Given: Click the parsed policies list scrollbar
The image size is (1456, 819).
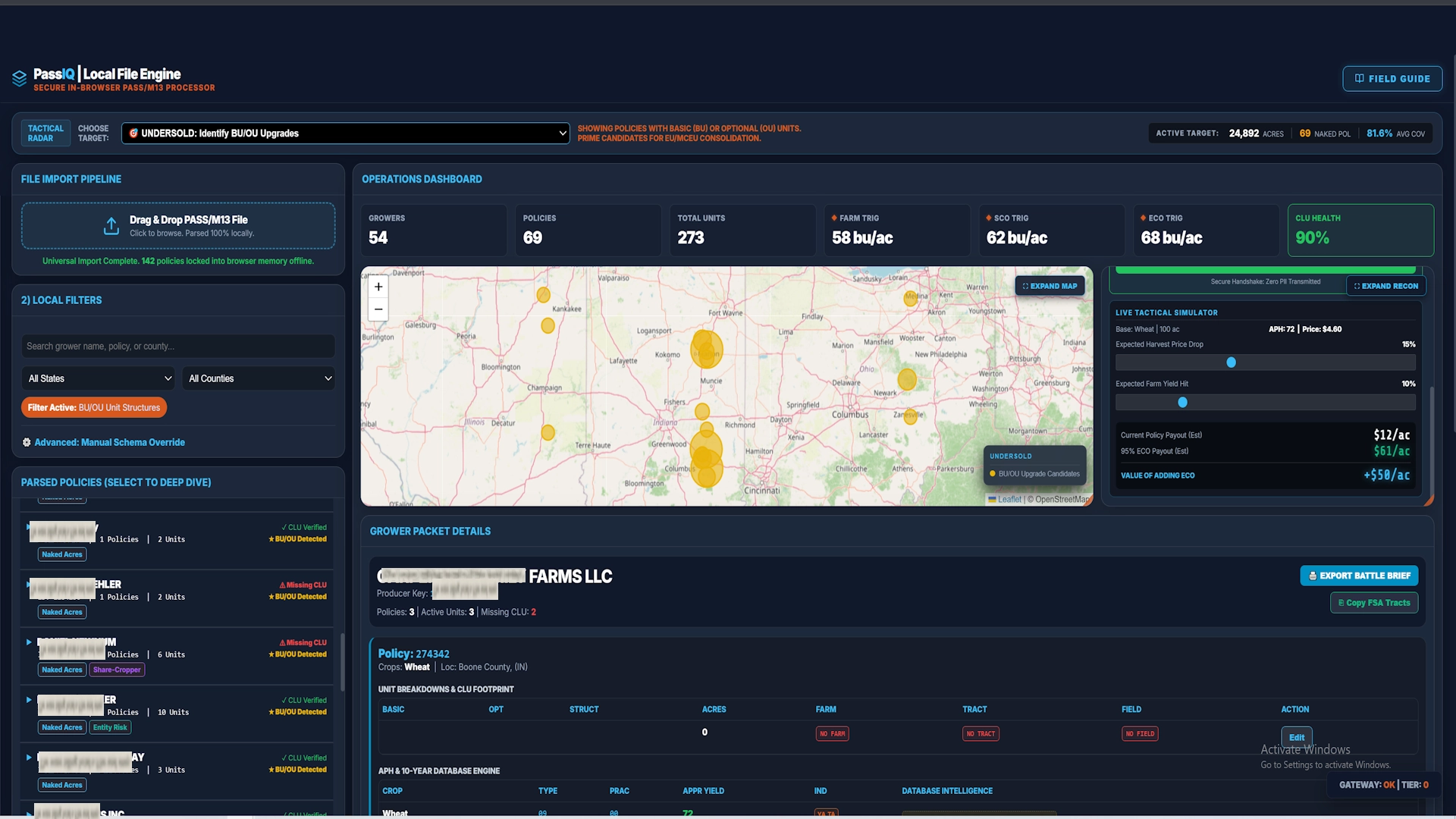Looking at the screenshot, I should coord(342,661).
